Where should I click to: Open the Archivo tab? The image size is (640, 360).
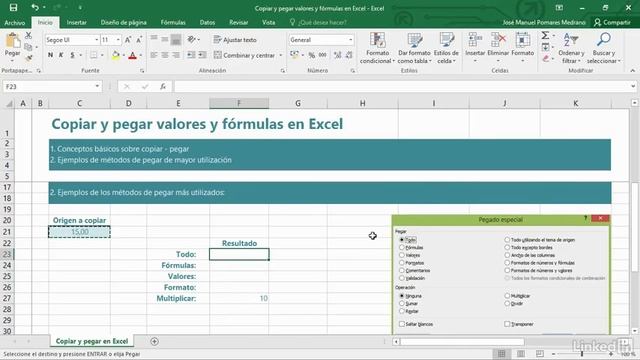[15, 22]
